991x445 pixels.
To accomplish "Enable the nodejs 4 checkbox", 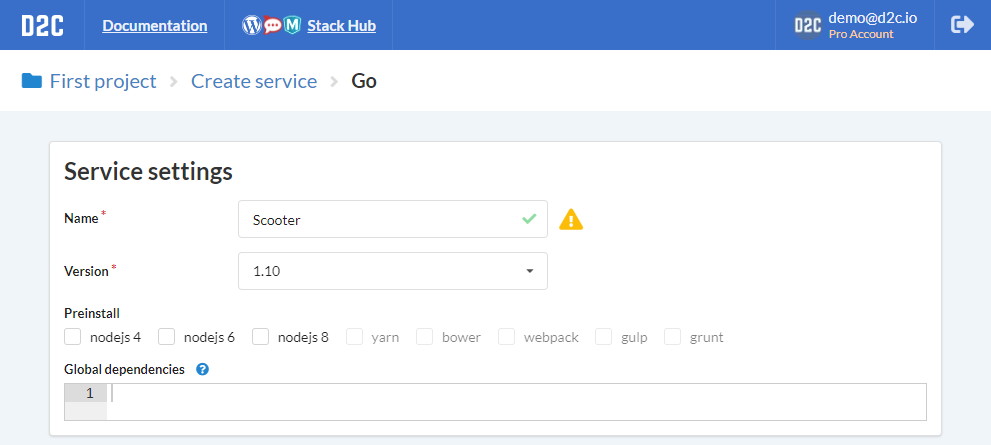I will 73,337.
